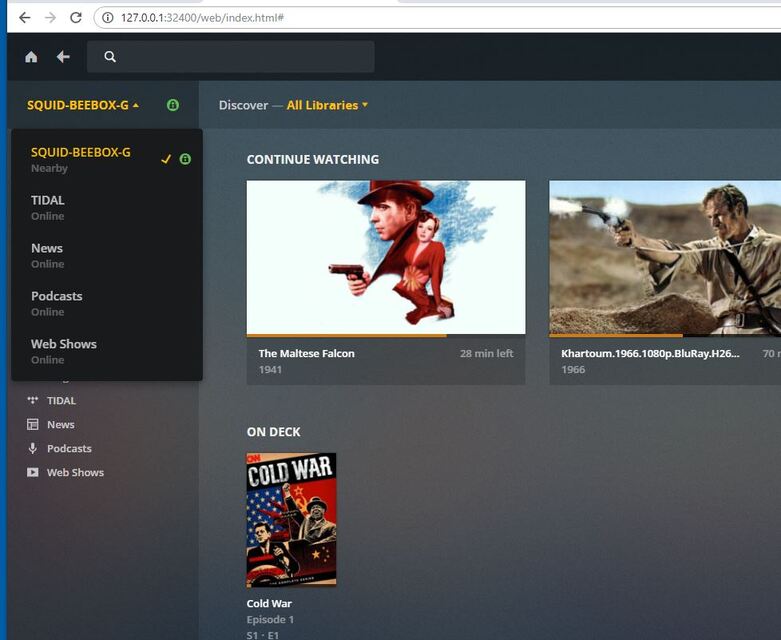
Task: Select the browser address bar URL
Action: click(x=202, y=18)
